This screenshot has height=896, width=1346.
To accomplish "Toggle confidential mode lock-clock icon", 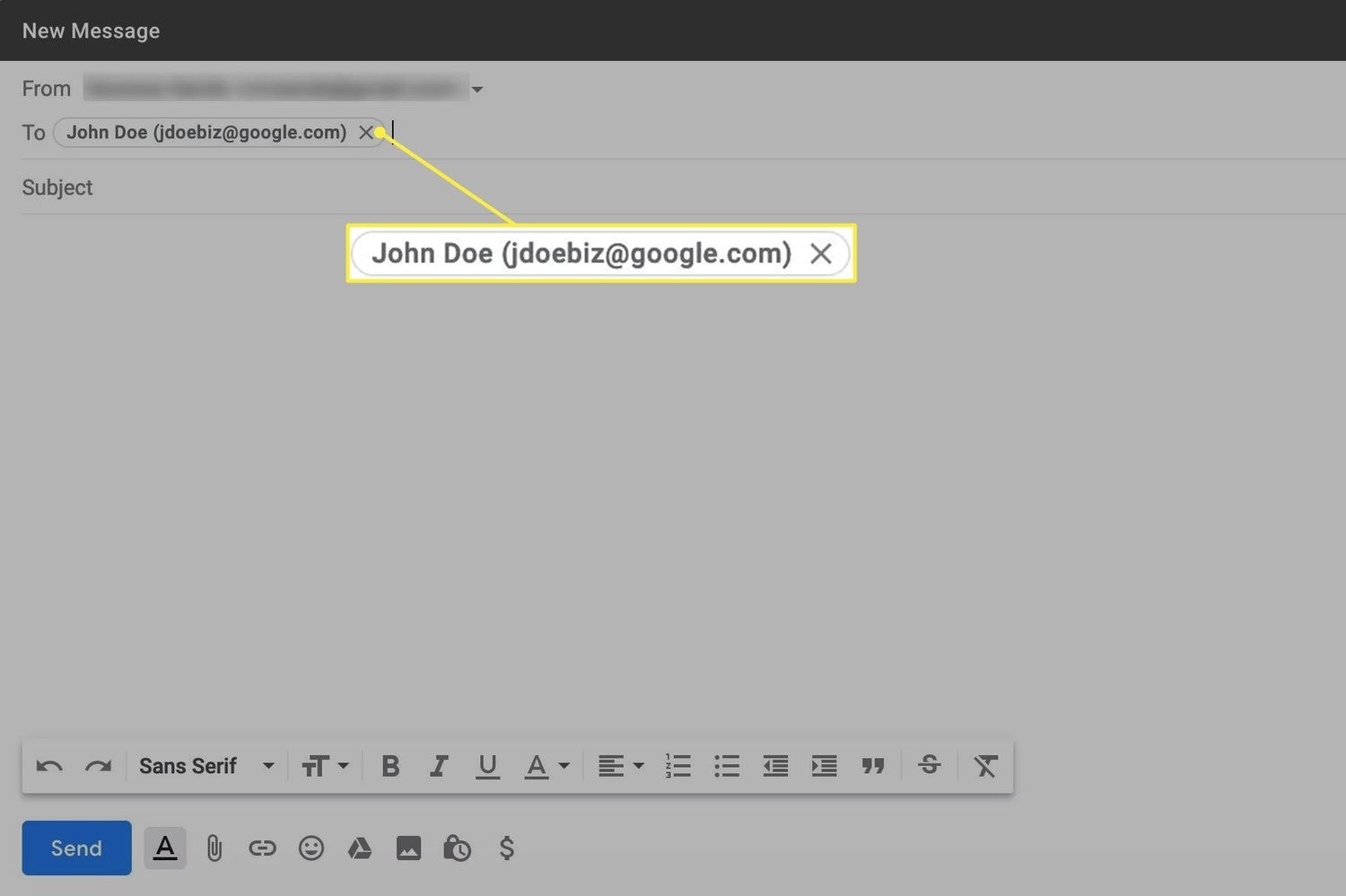I will 457,848.
